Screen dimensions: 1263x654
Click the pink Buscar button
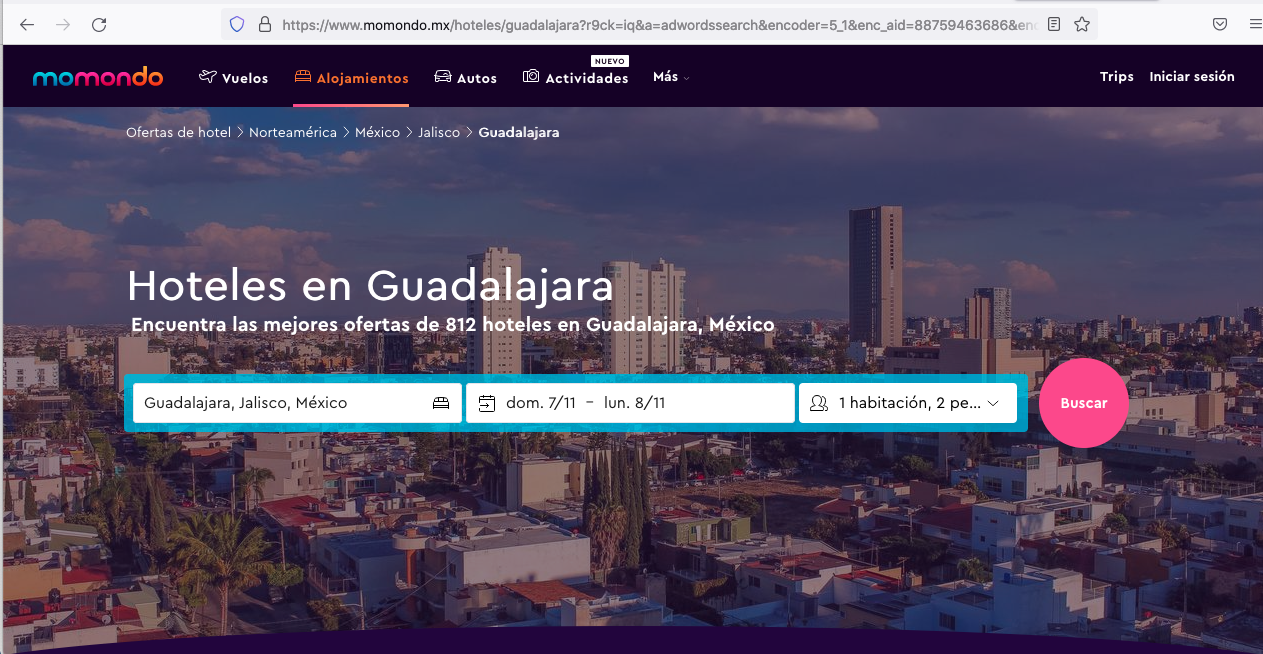(x=1084, y=403)
